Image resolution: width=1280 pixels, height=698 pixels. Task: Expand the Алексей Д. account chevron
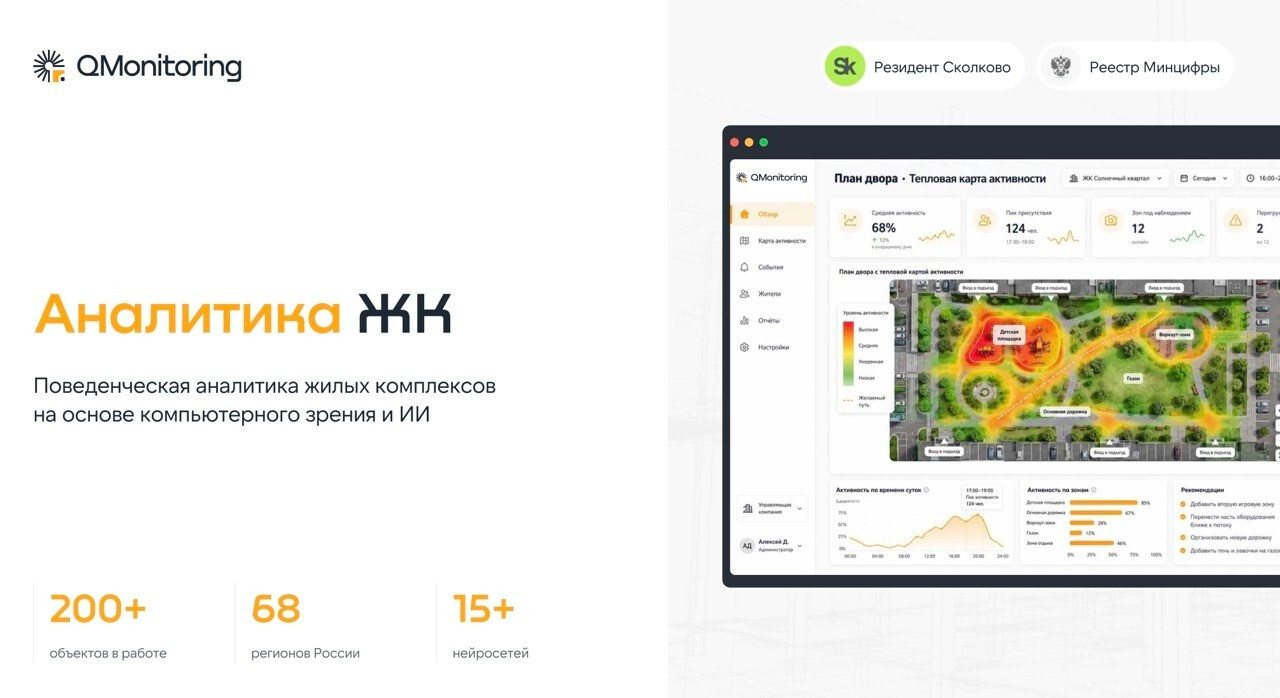pyautogui.click(x=799, y=546)
